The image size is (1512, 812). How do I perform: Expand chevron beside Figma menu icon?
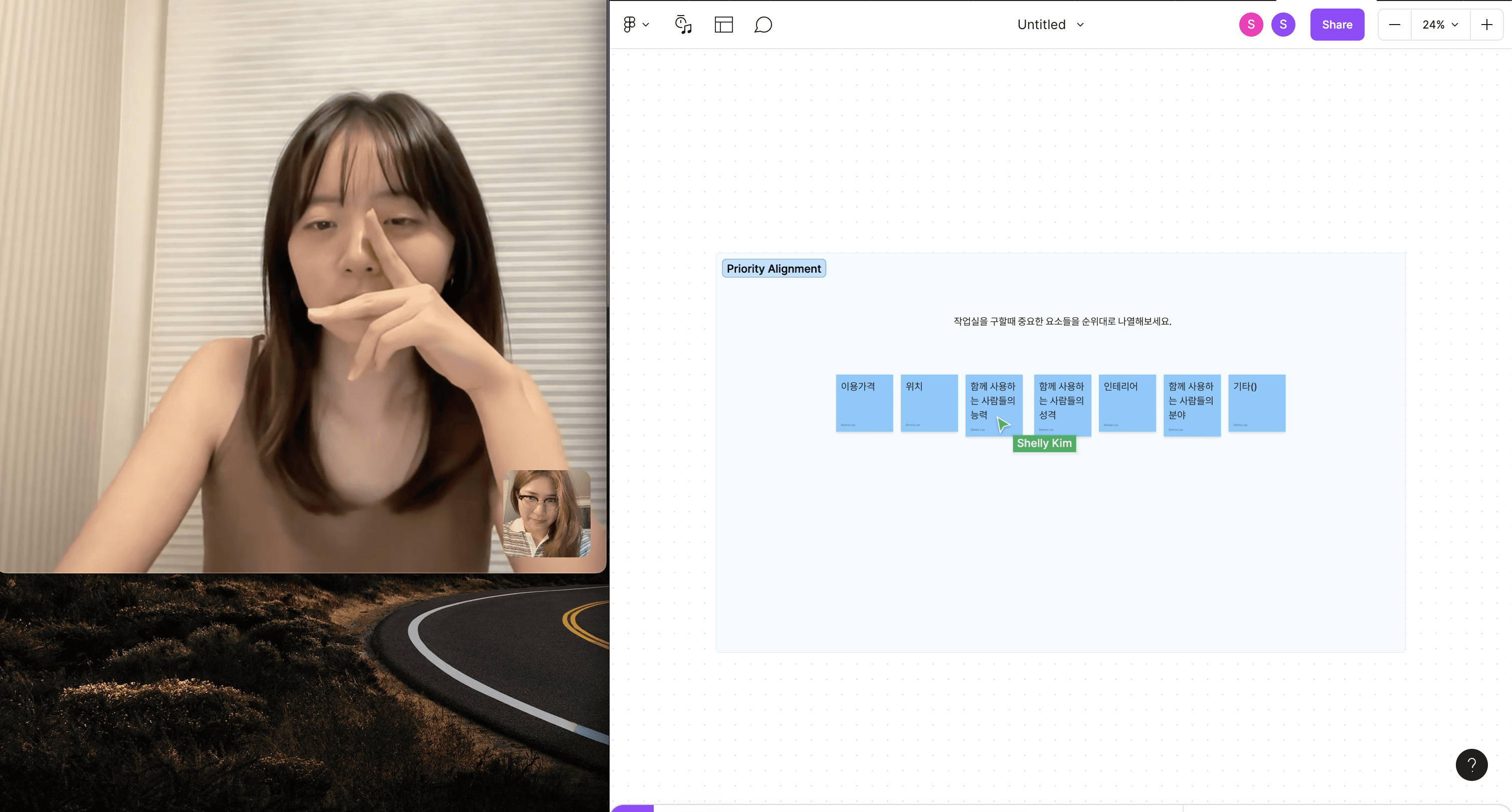646,25
